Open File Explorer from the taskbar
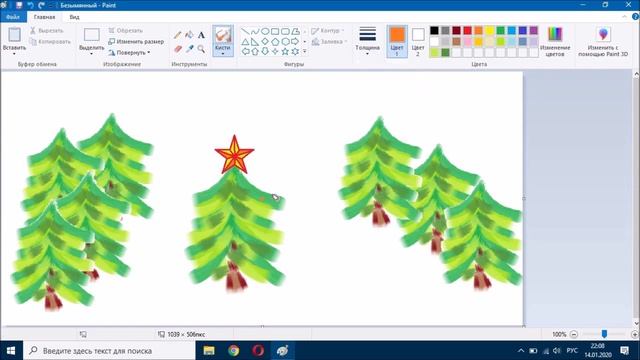Screen dimensions: 640x360 [x=209, y=351]
